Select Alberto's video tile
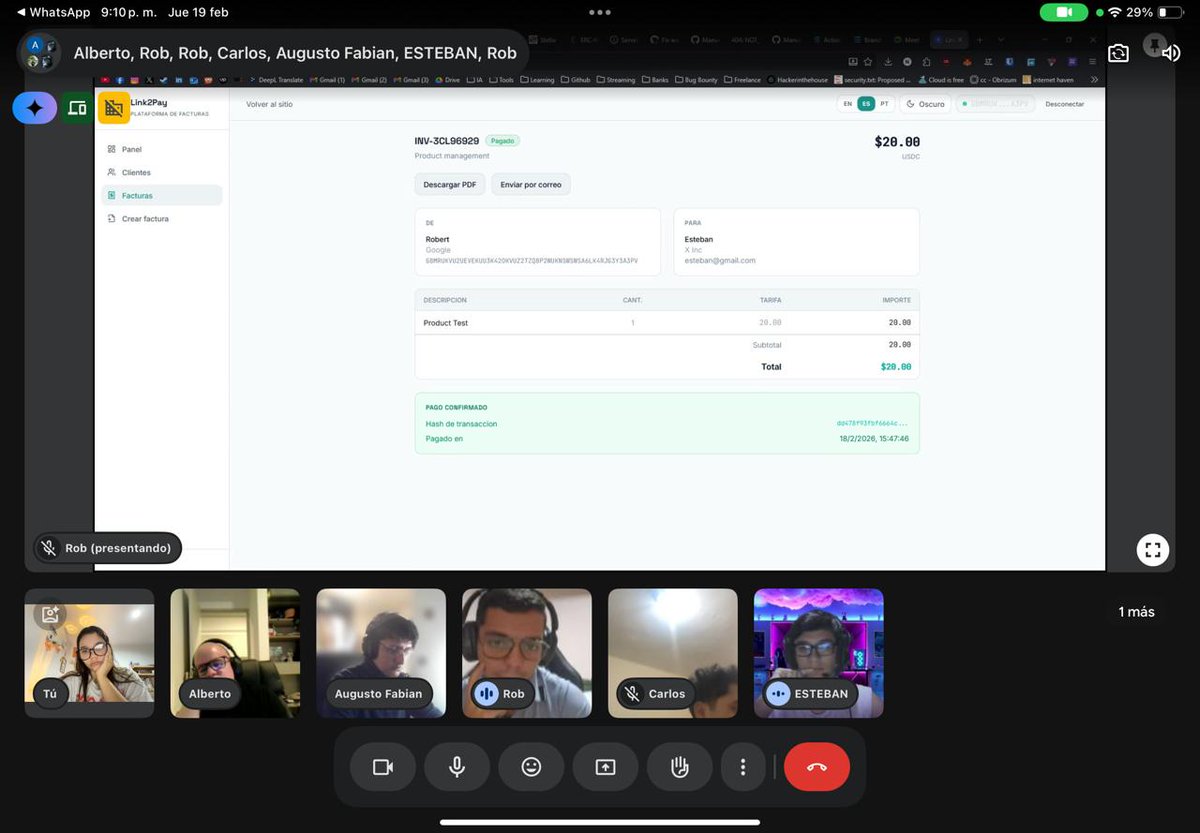This screenshot has height=833, width=1200. [235, 653]
